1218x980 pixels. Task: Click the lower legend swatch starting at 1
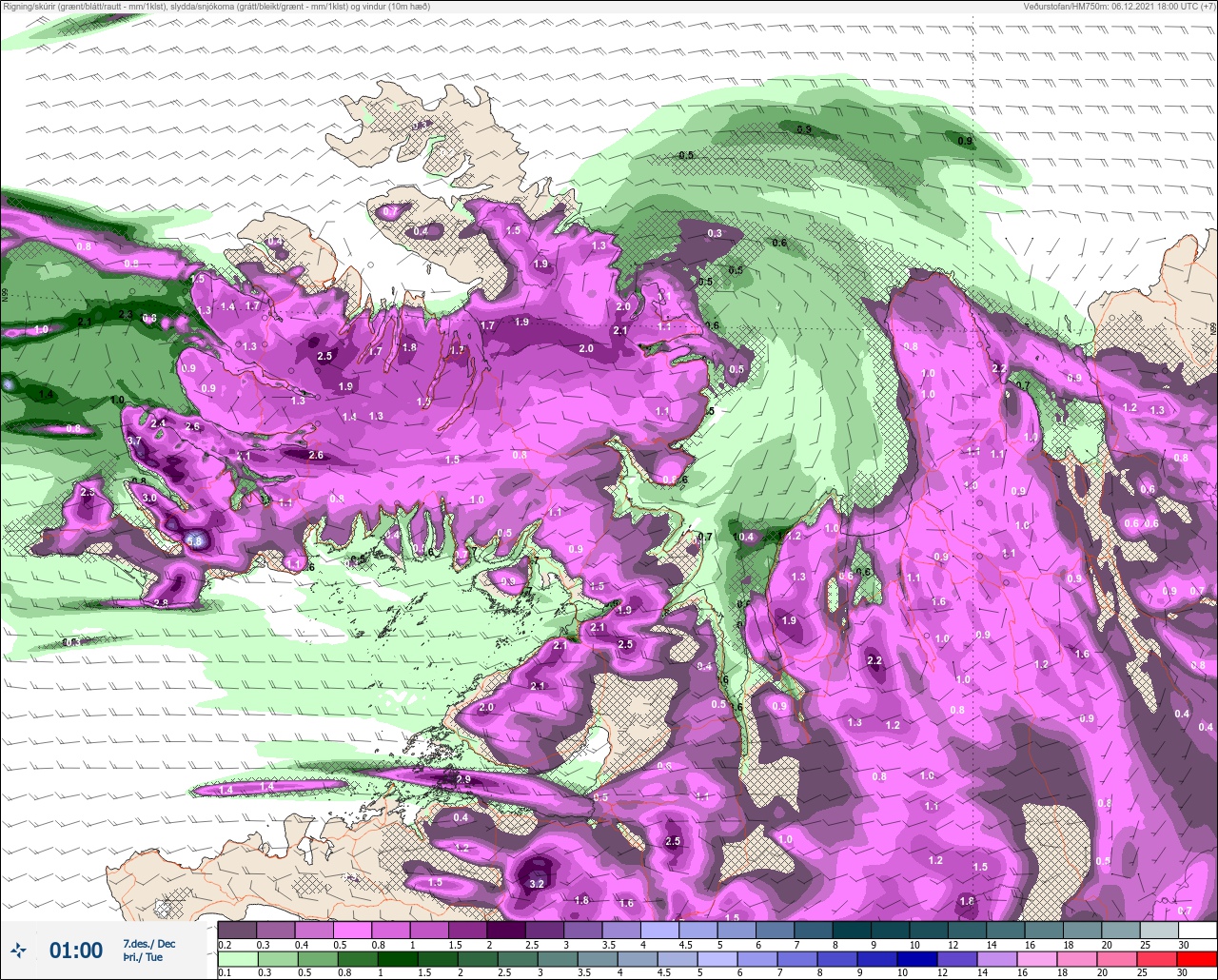pos(400,959)
